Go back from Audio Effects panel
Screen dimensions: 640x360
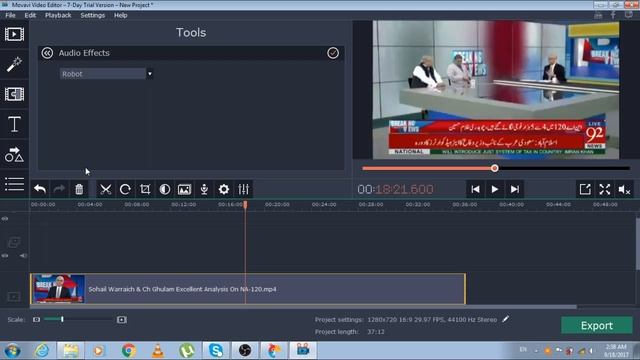(x=47, y=53)
